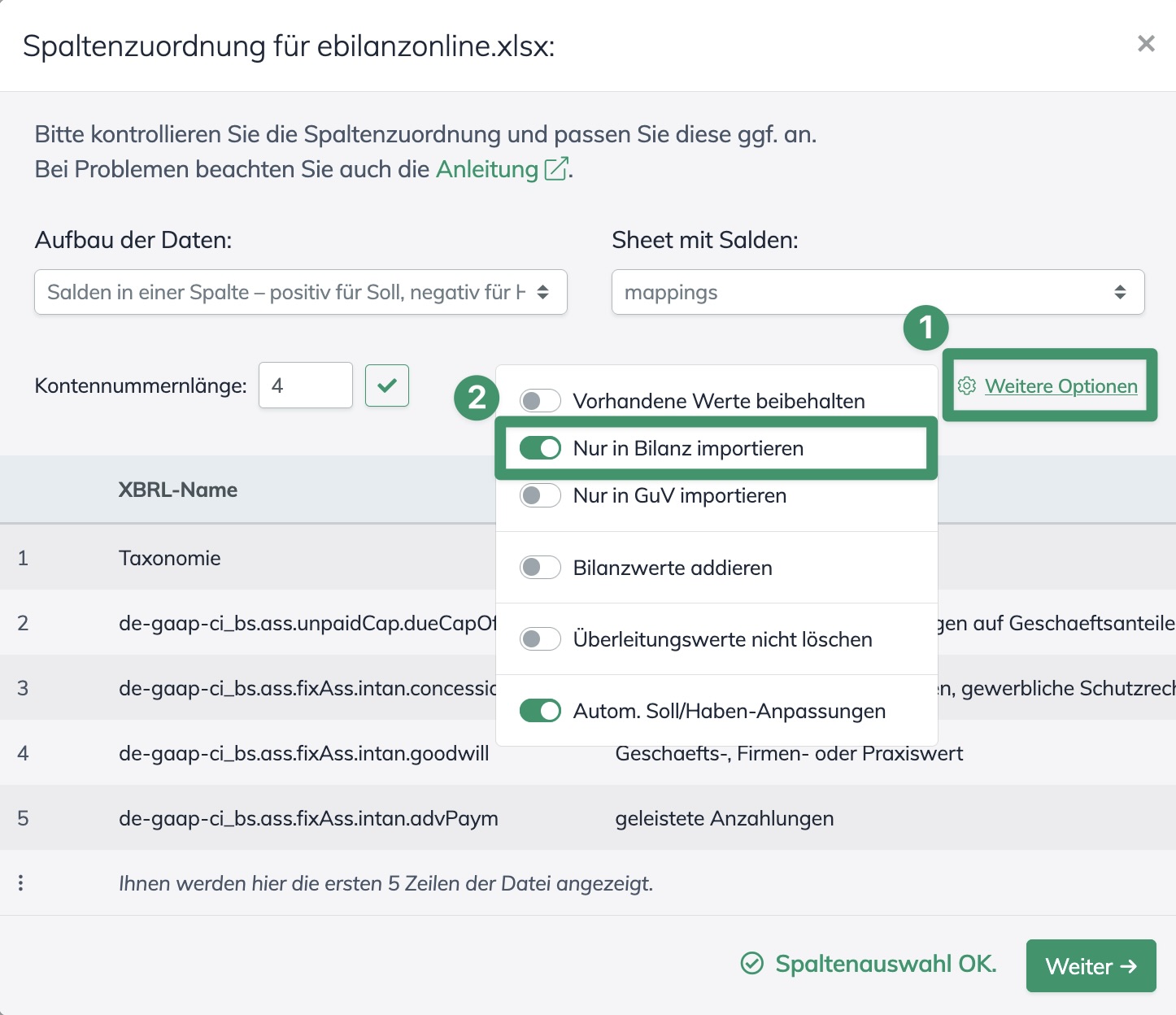
Task: Toggle Überleitungswerte nicht löschen switch
Action: (540, 639)
